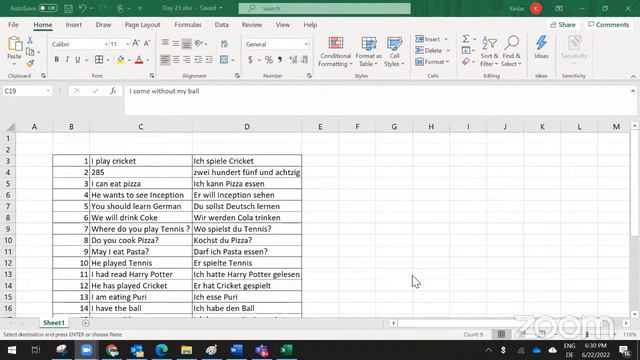
Task: Toggle the AutoSave switch
Action: pos(48,8)
